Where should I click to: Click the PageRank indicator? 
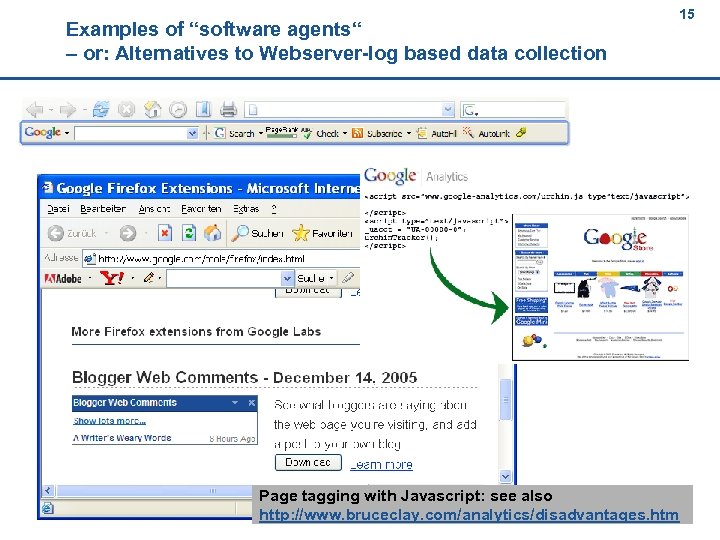pos(281,132)
